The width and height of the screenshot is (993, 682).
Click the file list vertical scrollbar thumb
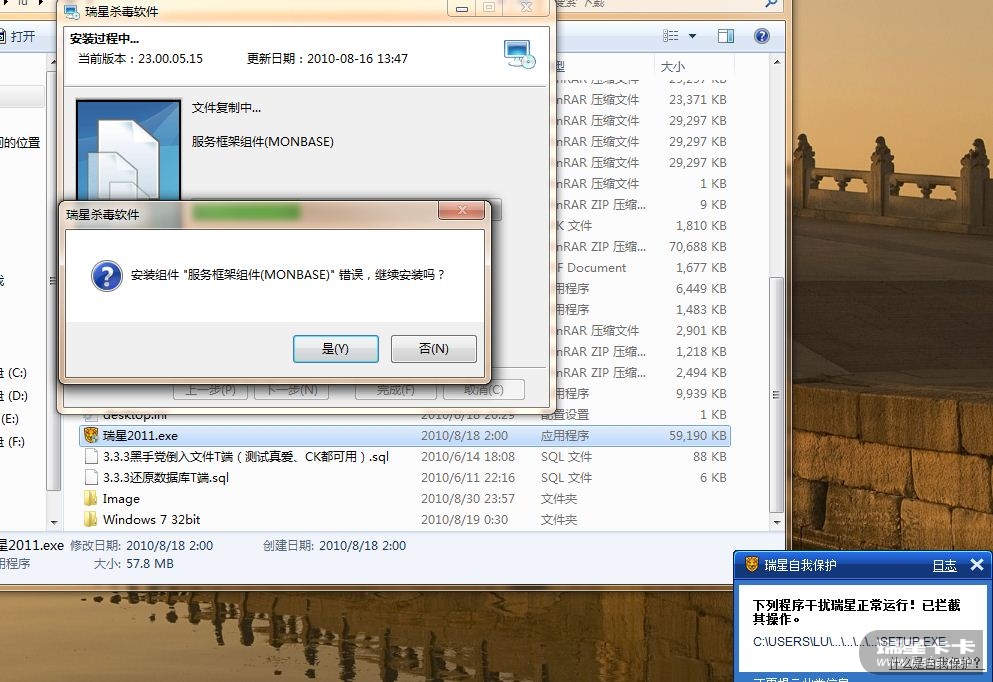click(777, 395)
